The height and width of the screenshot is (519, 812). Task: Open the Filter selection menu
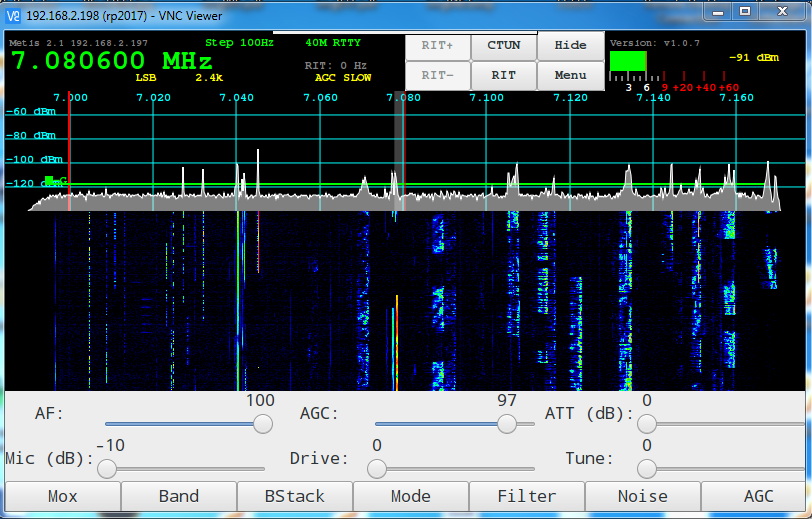click(527, 496)
